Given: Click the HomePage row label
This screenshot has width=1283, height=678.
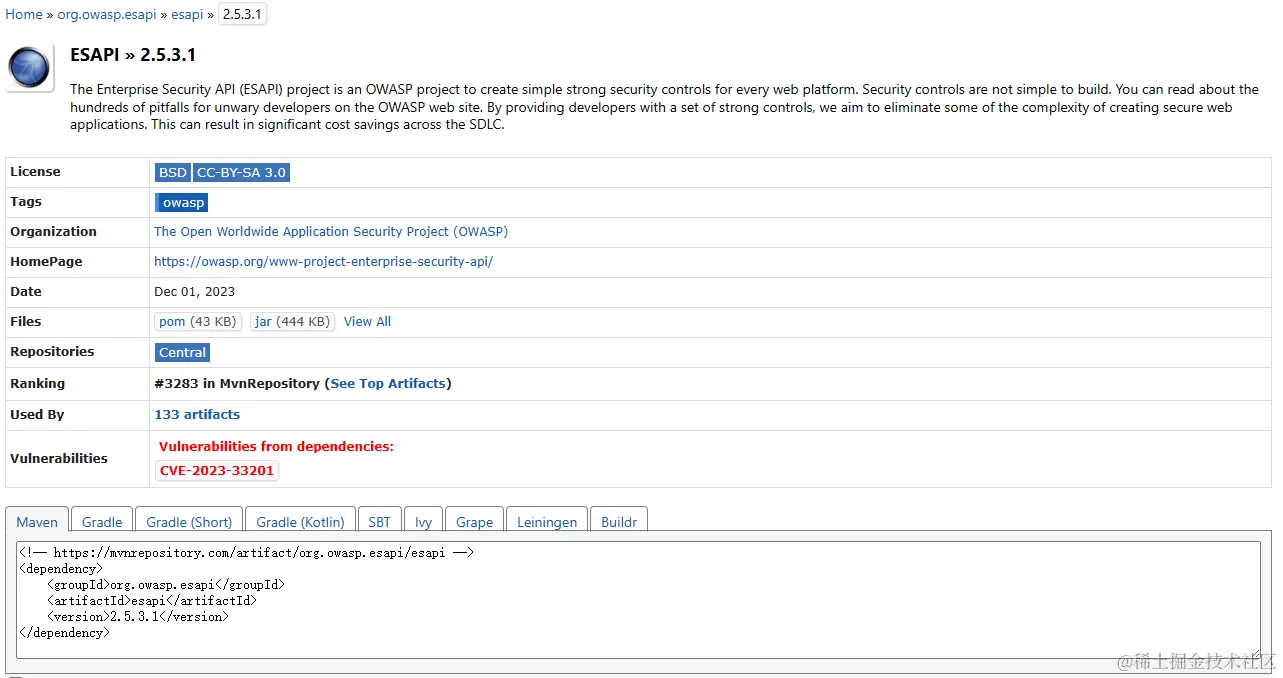Looking at the screenshot, I should 46,261.
